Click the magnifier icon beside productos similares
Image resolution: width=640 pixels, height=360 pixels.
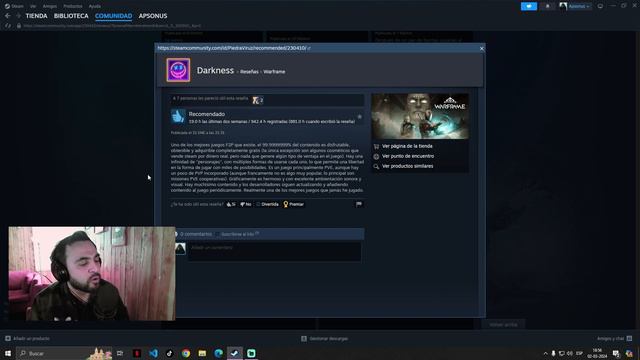coord(376,167)
